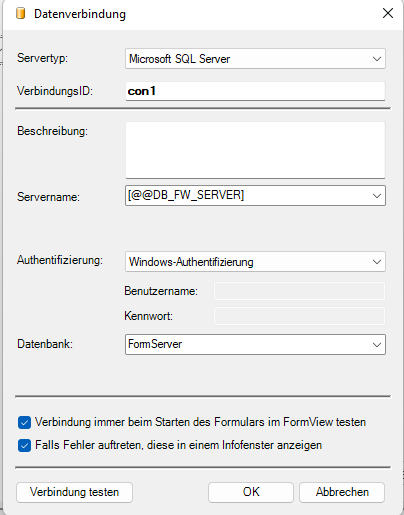The width and height of the screenshot is (404, 515).
Task: Open the Servertyp dropdown arrow
Action: click(x=377, y=59)
